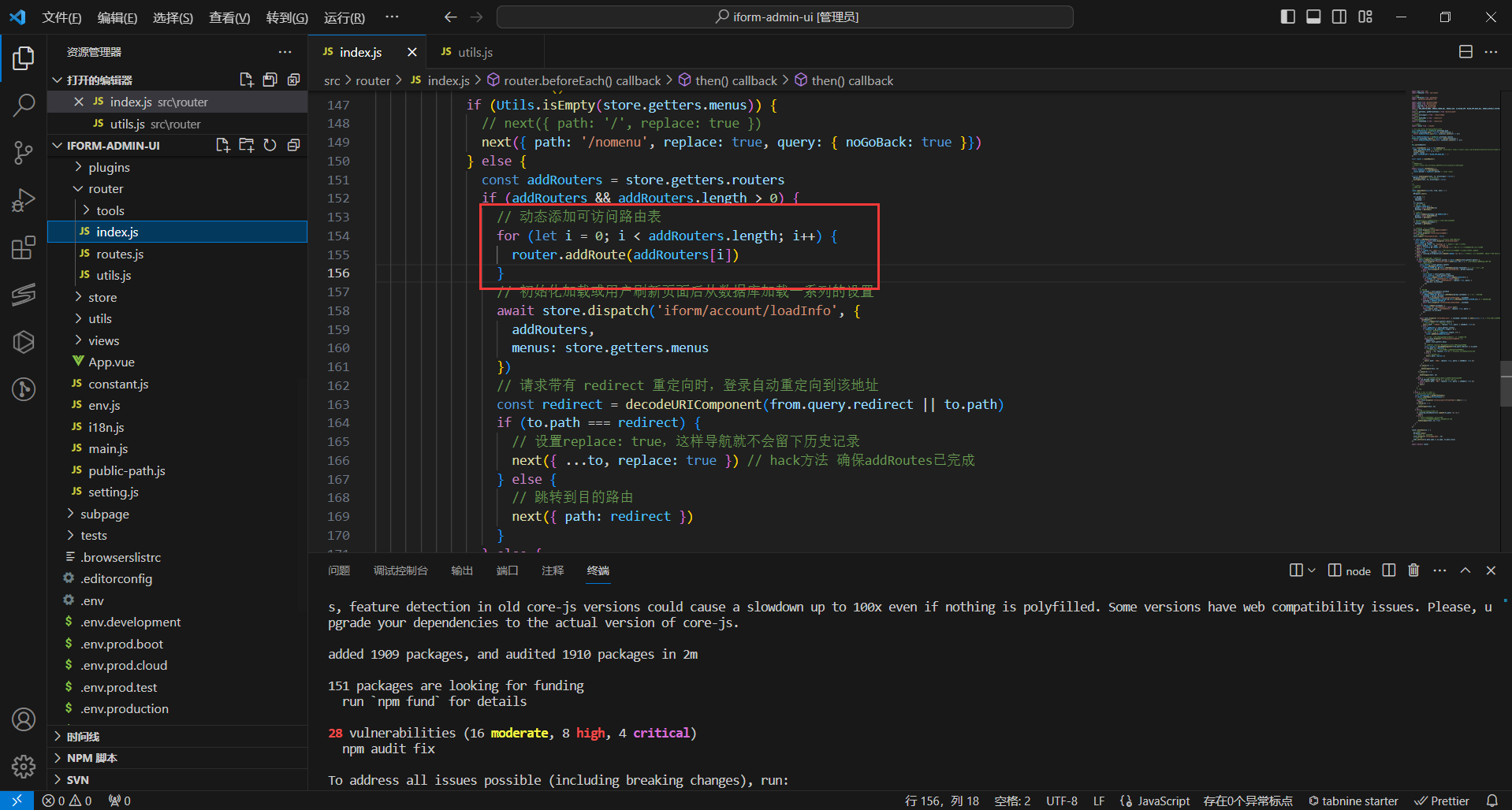Open the Search view in activity bar

click(24, 105)
